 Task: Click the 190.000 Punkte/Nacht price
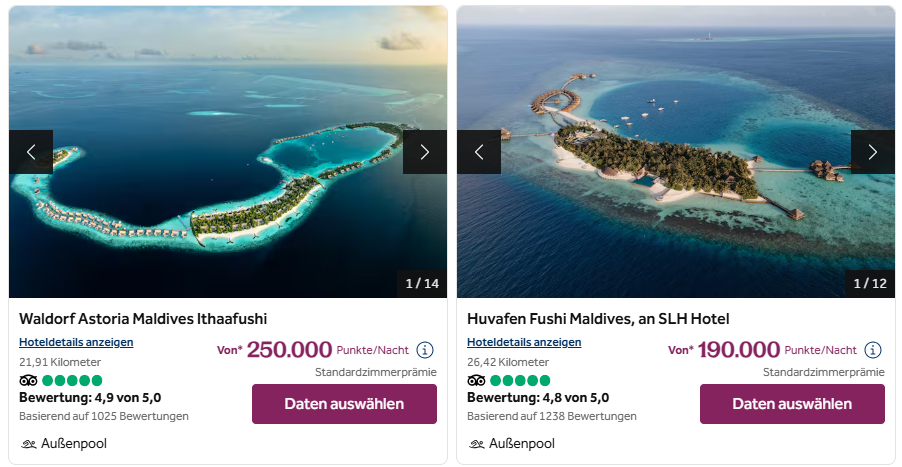(737, 350)
